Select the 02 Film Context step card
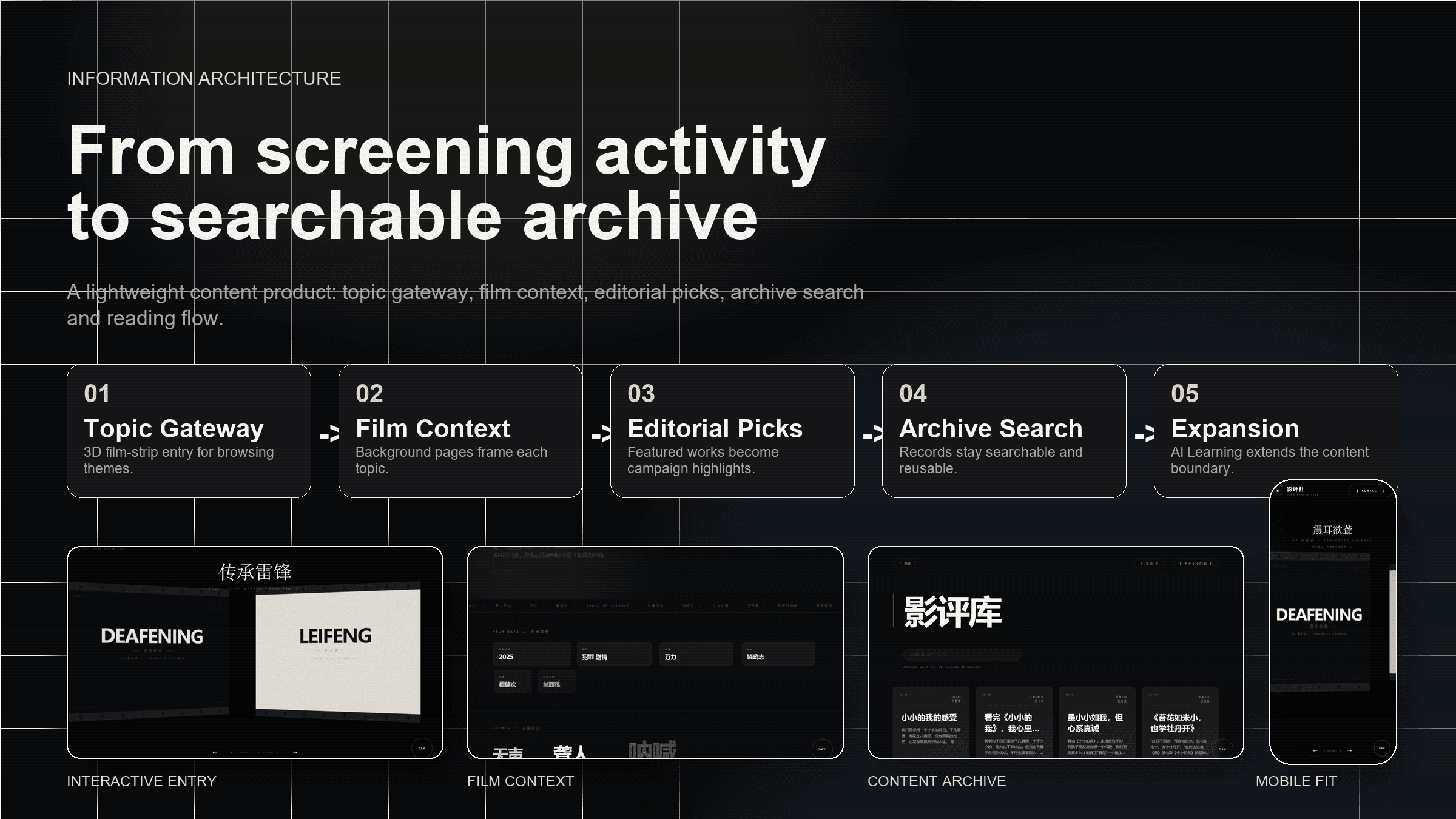1456x819 pixels. (460, 431)
